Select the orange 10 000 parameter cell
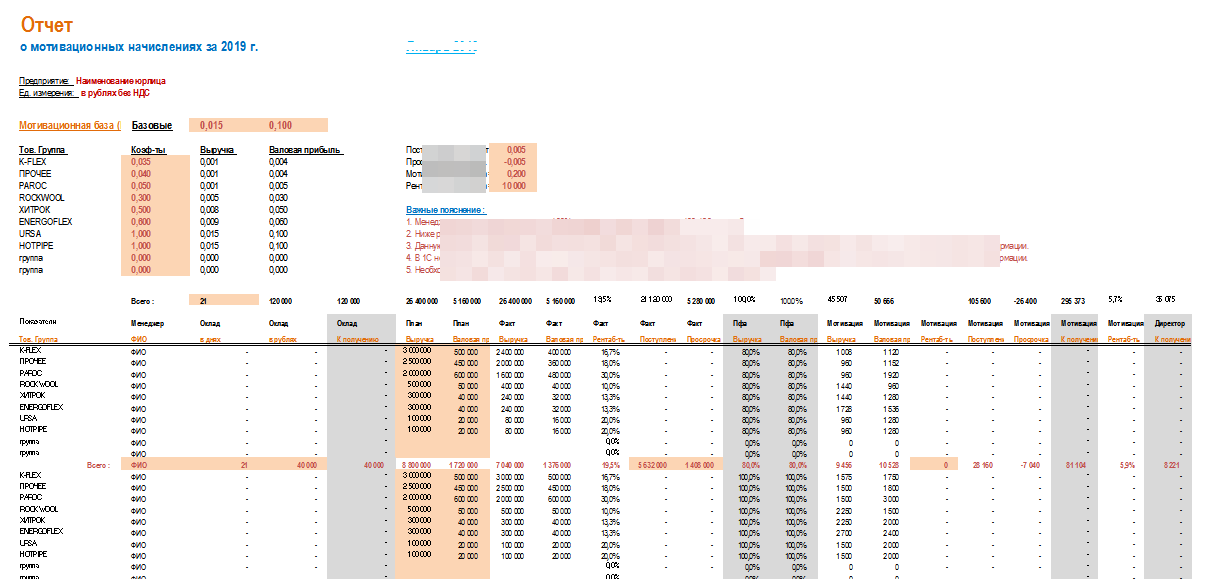Screen dimensions: 1210x579 (x=514, y=185)
